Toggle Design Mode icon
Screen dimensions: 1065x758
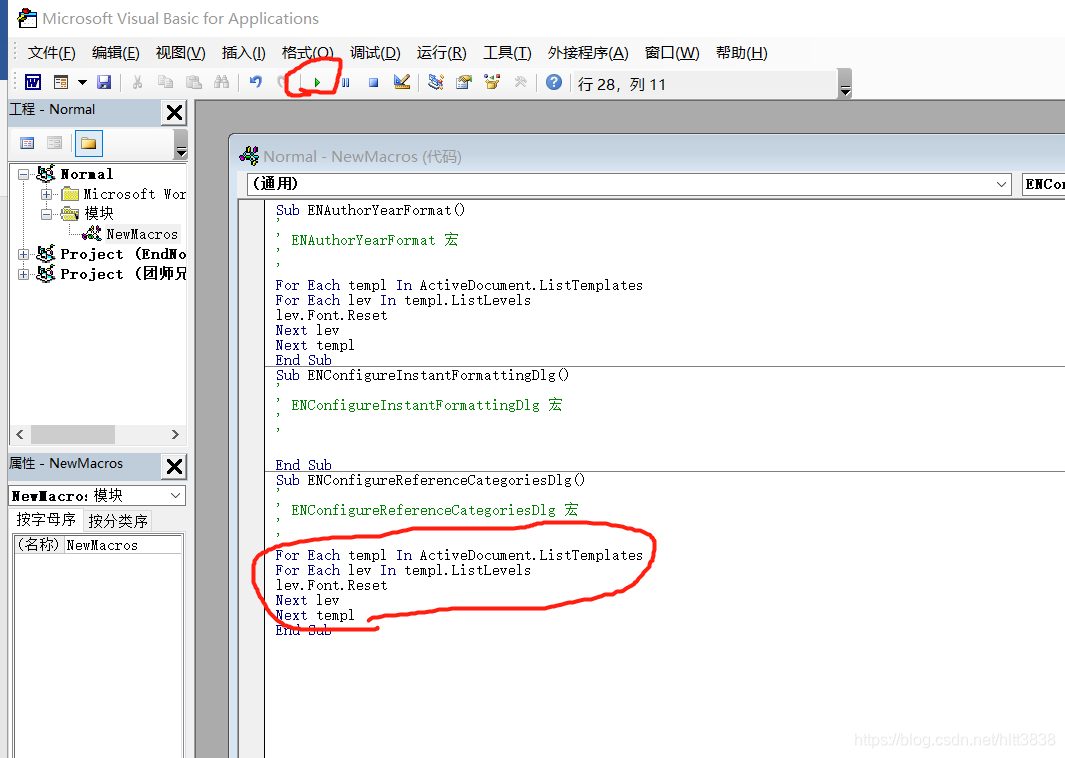pyautogui.click(x=402, y=82)
